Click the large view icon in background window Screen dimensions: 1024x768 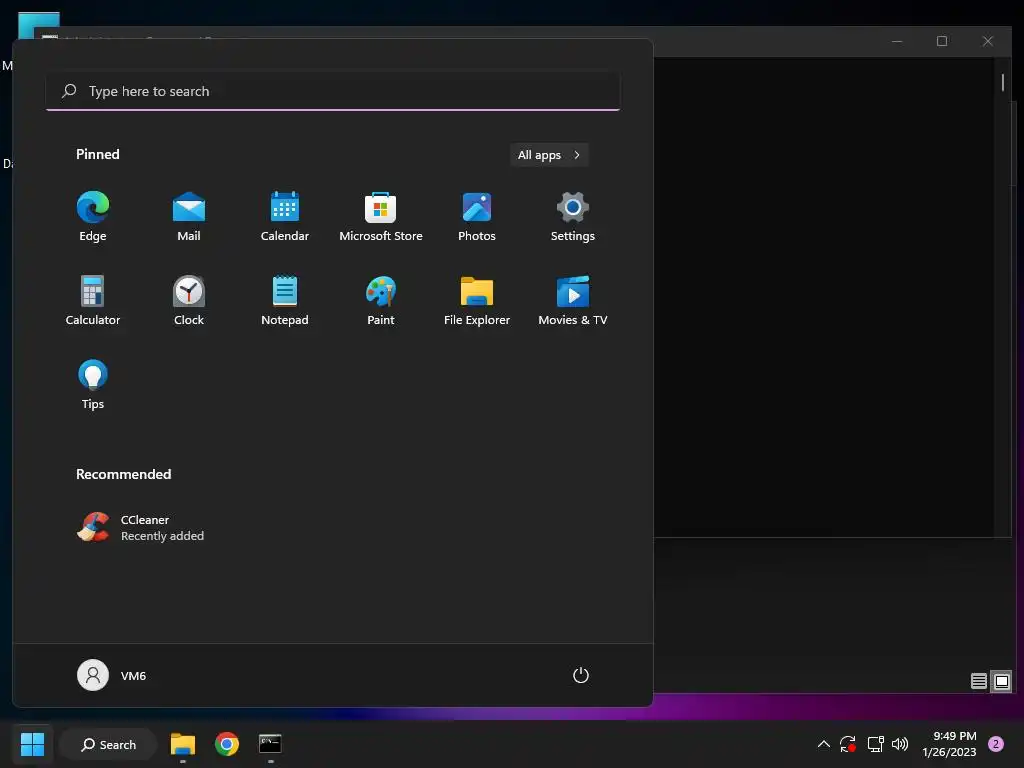click(x=1002, y=681)
